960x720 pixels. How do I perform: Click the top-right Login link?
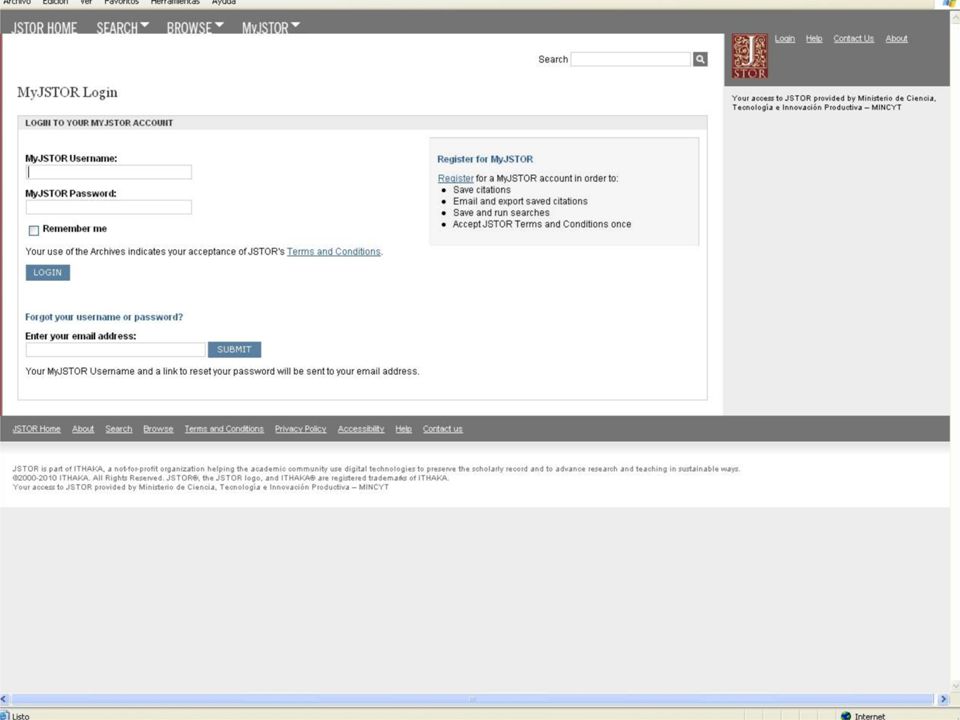point(784,39)
